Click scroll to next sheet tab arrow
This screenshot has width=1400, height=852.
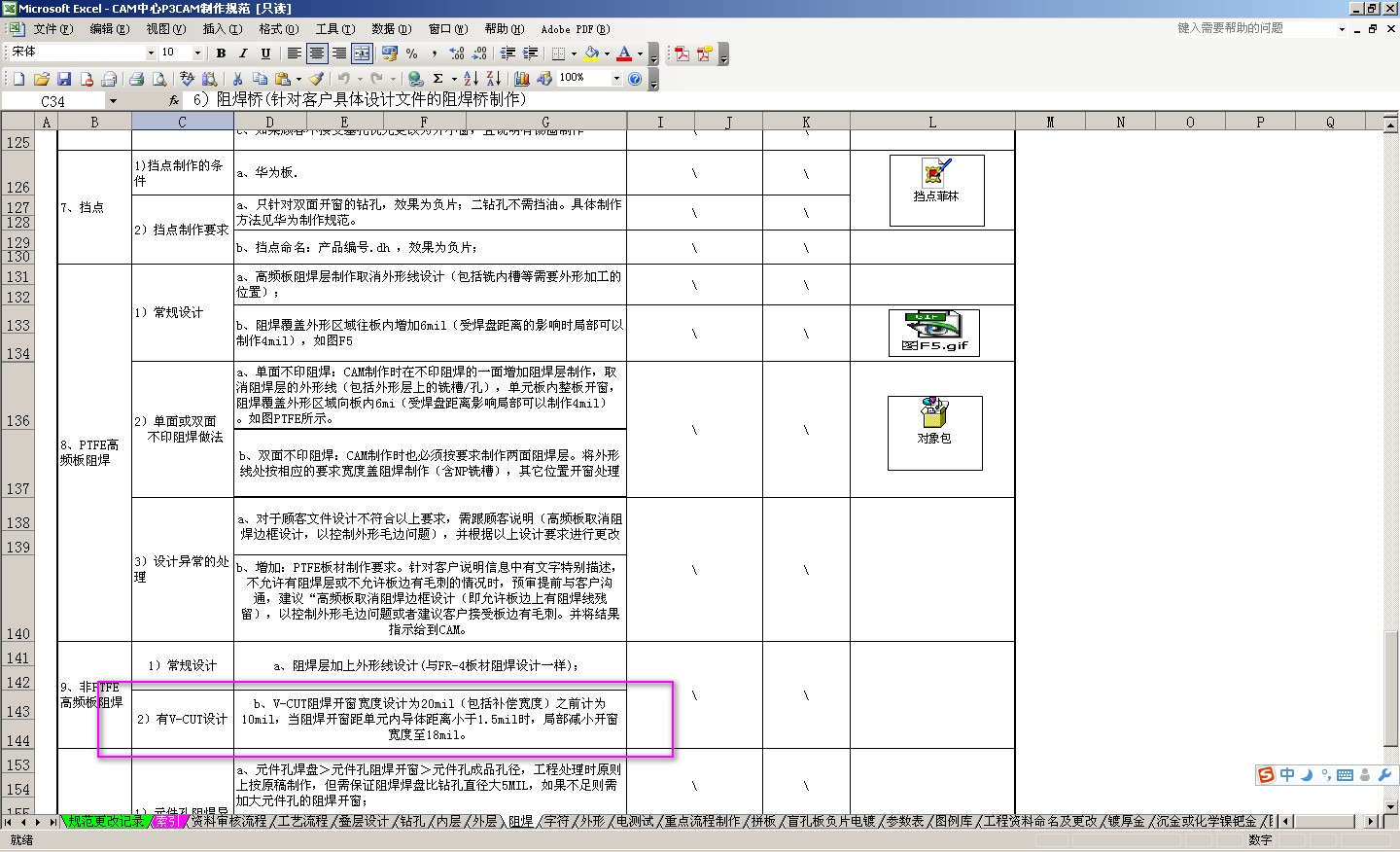click(x=37, y=822)
